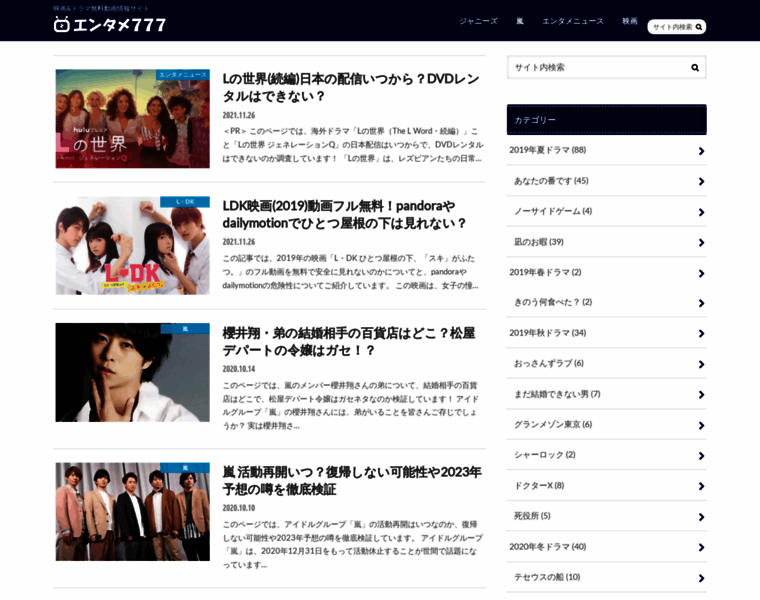Click excerpt starting この記事では、2019年の映画
Image resolution: width=760 pixels, height=600 pixels.
350,272
